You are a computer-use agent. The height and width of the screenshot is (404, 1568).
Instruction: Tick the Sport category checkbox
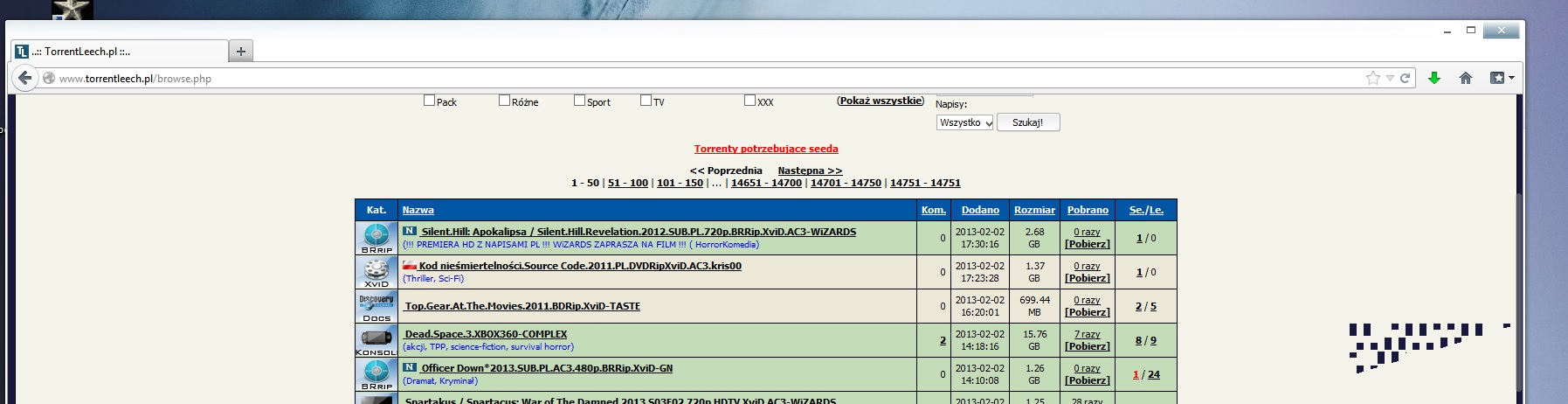[x=579, y=101]
